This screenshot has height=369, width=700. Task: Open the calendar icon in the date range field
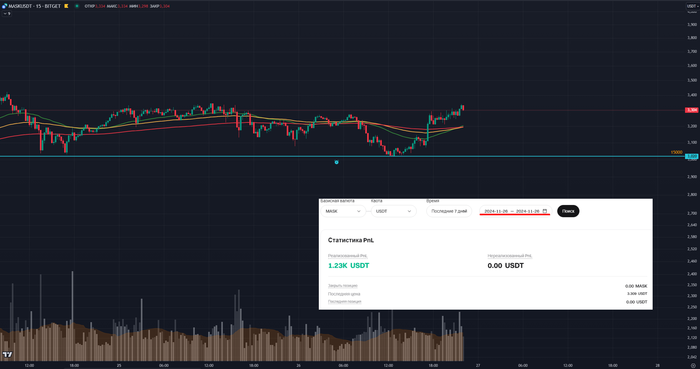click(545, 211)
